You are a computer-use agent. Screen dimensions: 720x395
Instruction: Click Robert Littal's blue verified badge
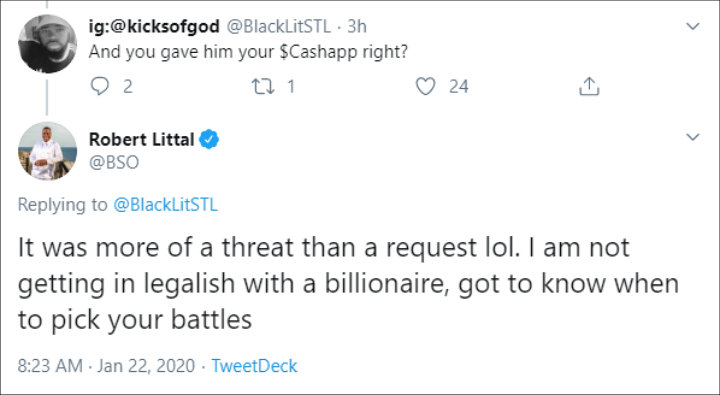(x=209, y=139)
